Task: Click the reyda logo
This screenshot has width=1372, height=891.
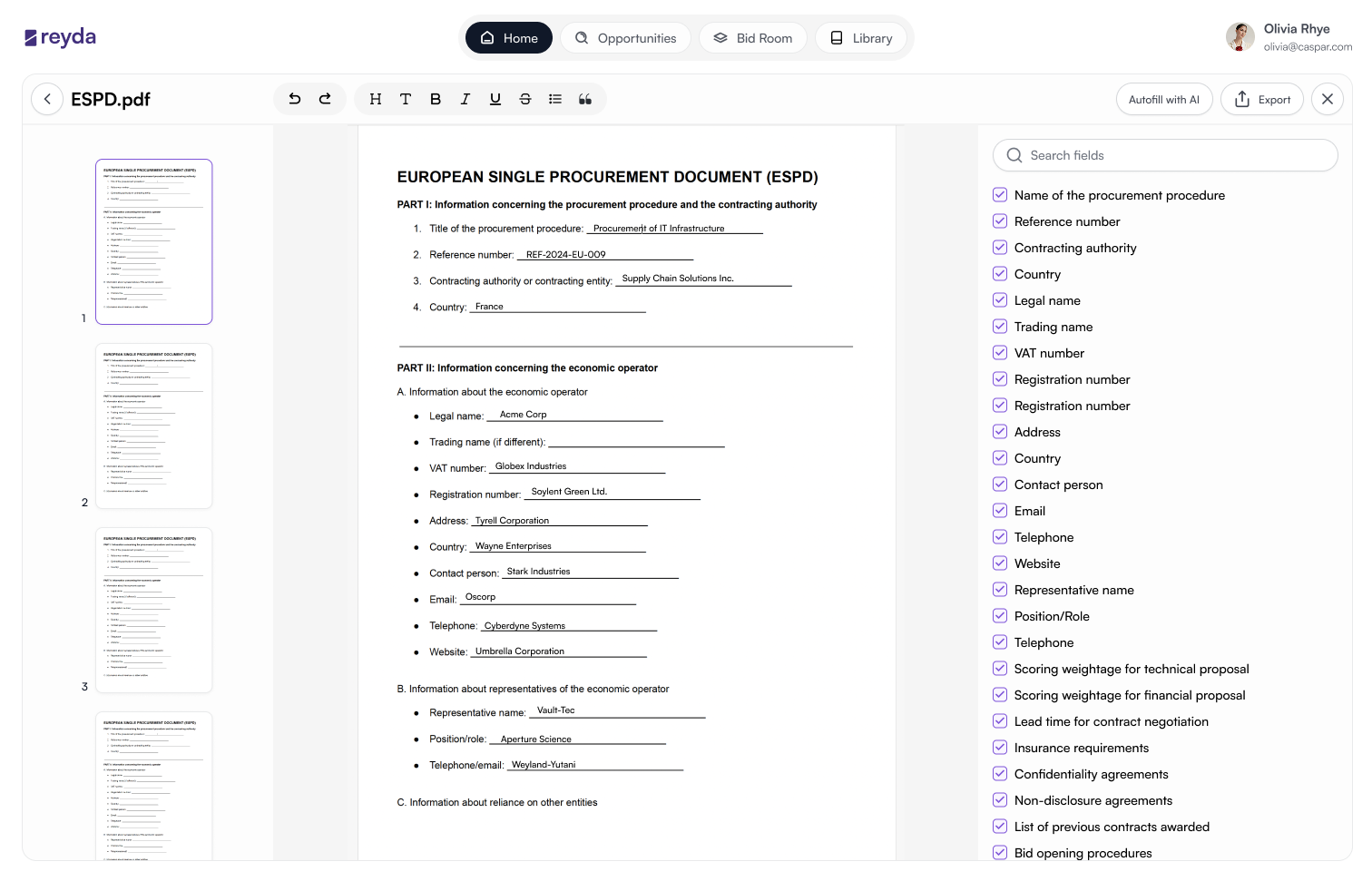Action: click(60, 37)
